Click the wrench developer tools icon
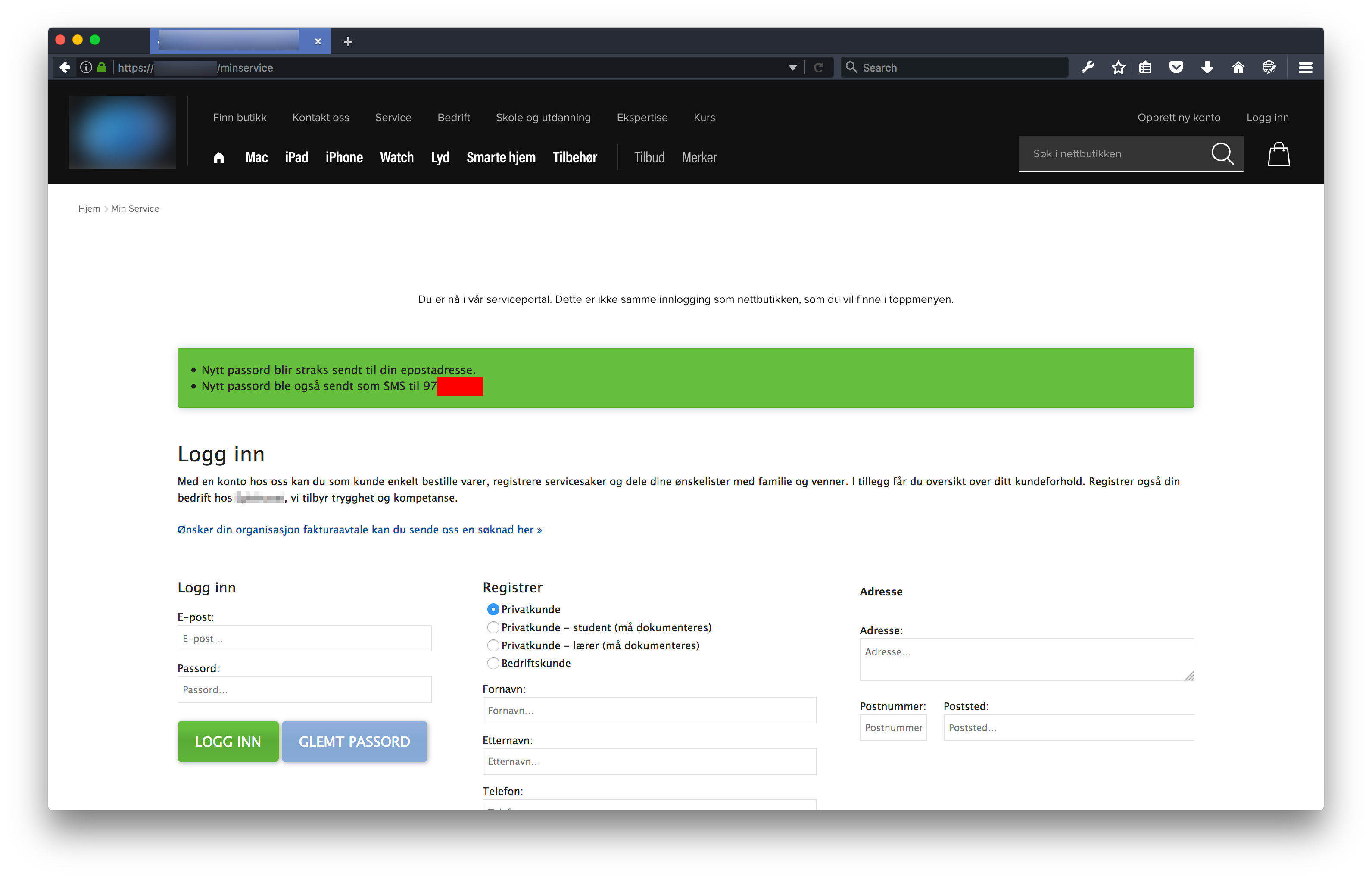 [1088, 67]
